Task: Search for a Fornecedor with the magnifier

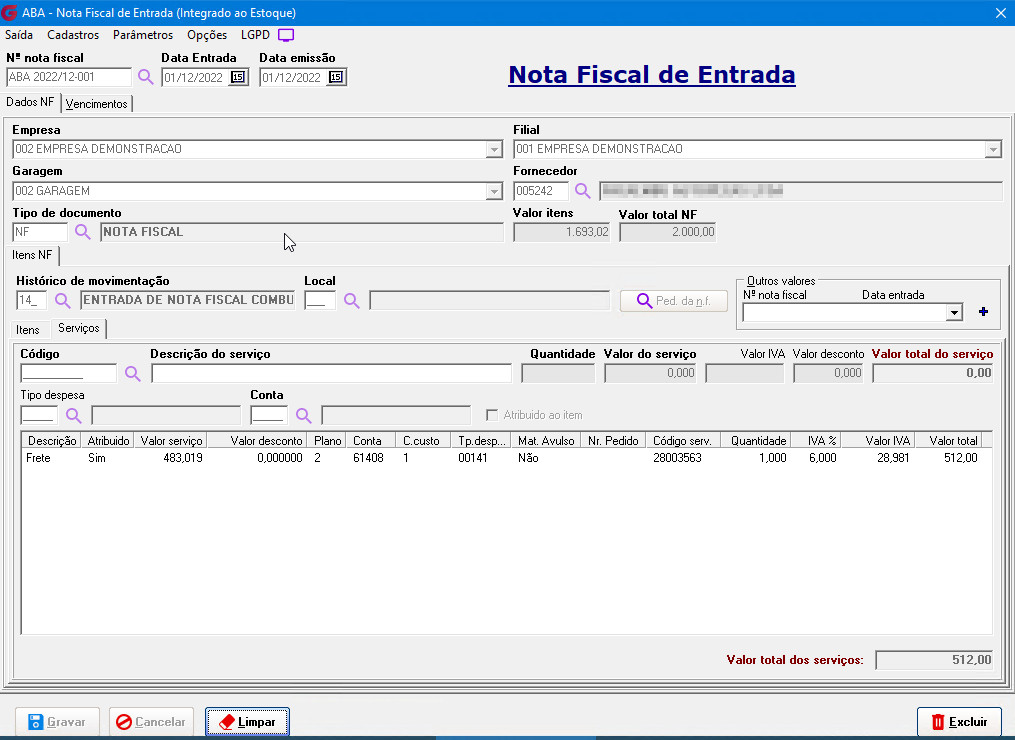Action: click(583, 191)
